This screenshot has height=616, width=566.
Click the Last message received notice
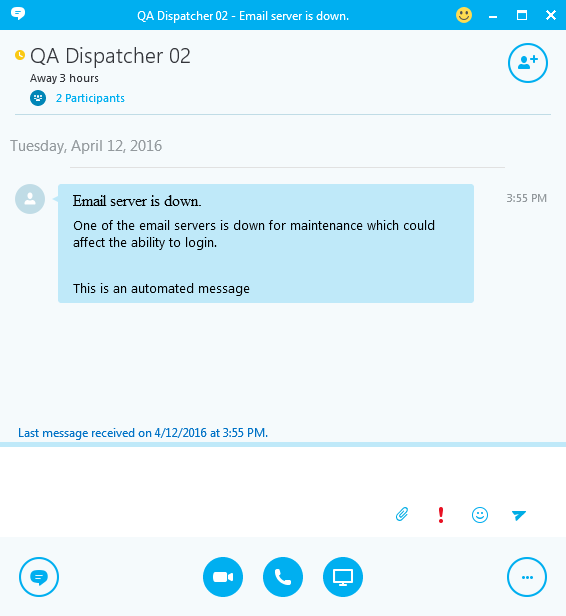click(x=143, y=433)
